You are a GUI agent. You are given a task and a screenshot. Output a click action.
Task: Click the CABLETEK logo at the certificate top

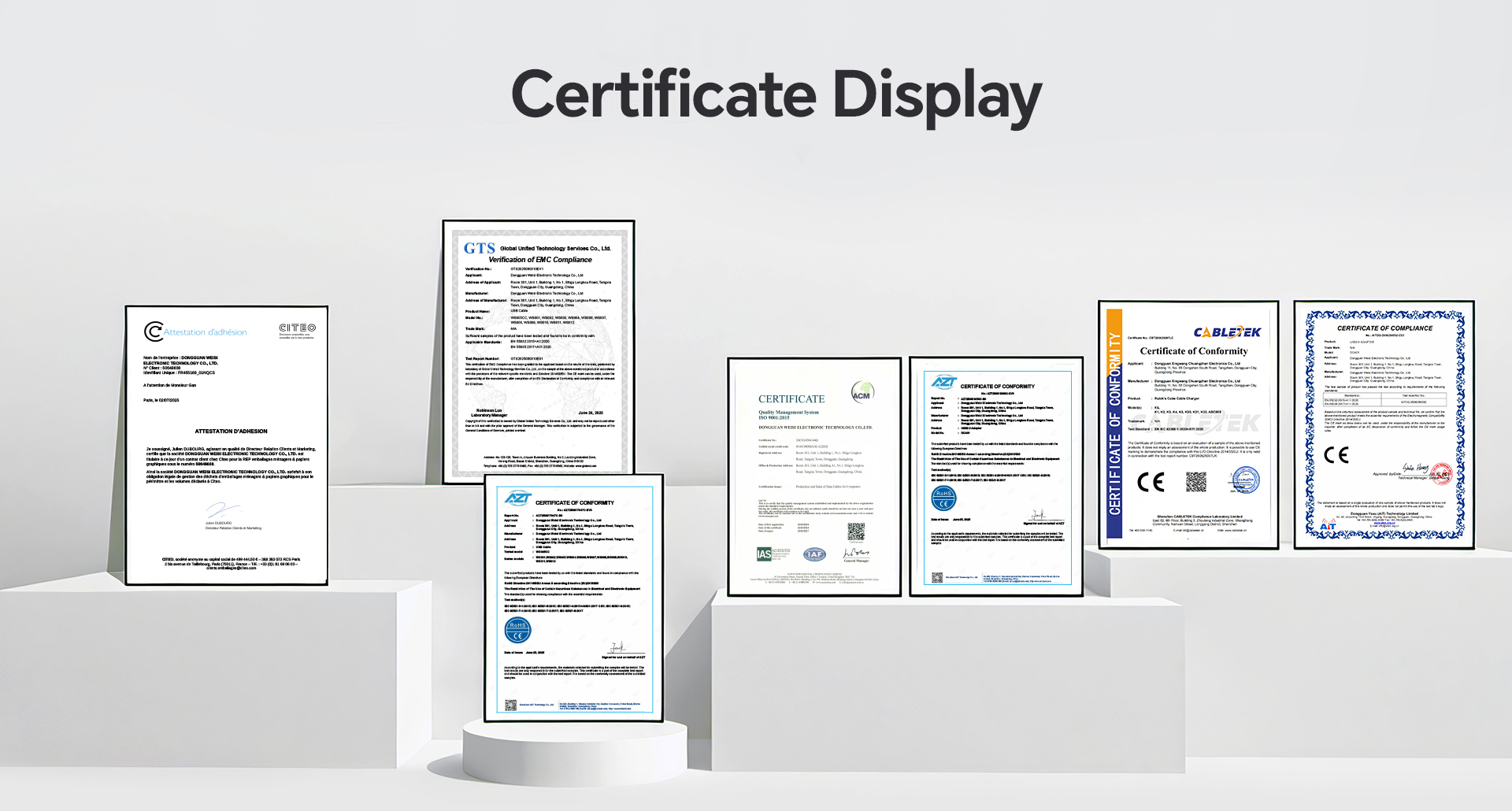pyautogui.click(x=1227, y=332)
